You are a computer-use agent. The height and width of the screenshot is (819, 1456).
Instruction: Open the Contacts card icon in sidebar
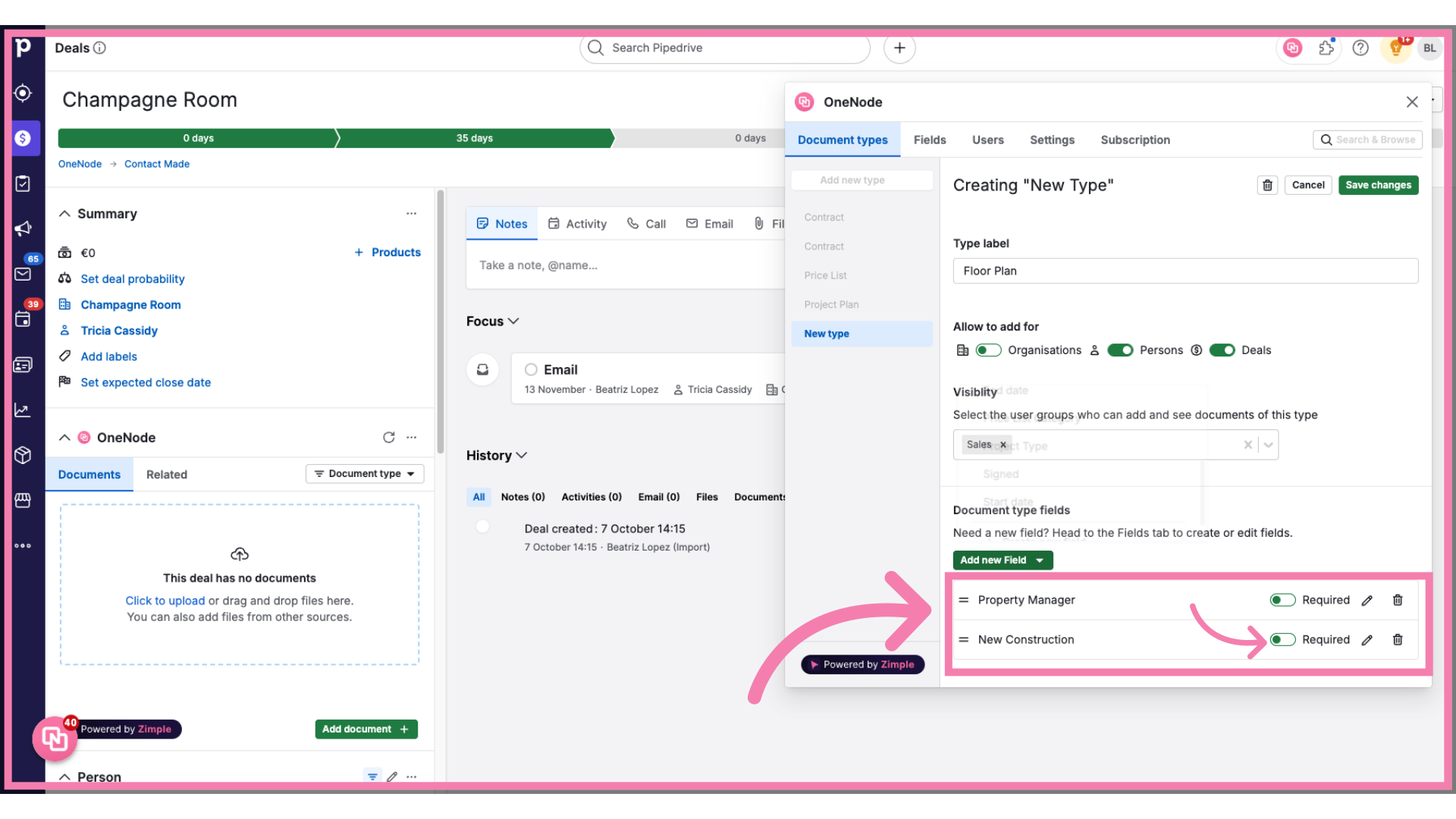23,365
